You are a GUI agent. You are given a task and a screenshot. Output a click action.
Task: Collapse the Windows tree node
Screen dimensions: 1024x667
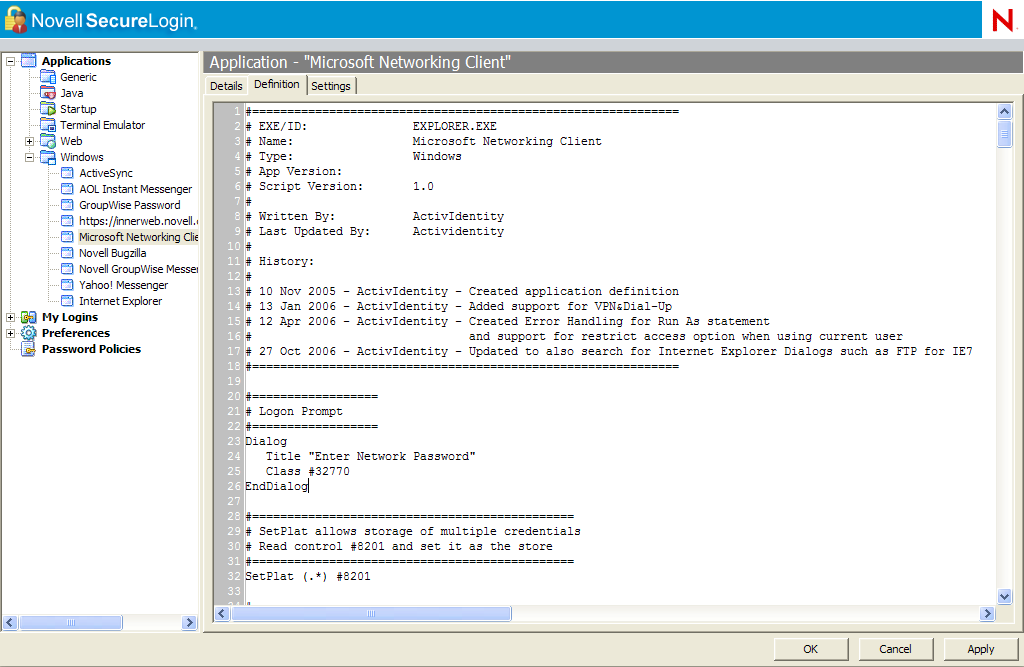tap(29, 157)
